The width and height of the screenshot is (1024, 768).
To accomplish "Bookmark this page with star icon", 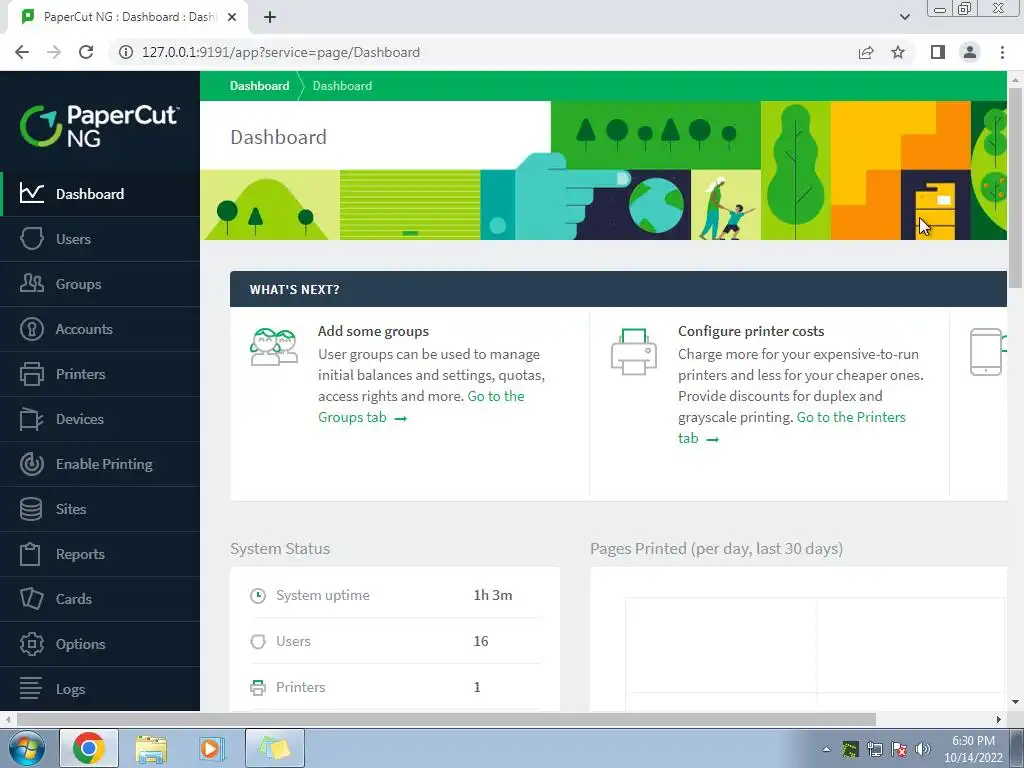I will 898,52.
